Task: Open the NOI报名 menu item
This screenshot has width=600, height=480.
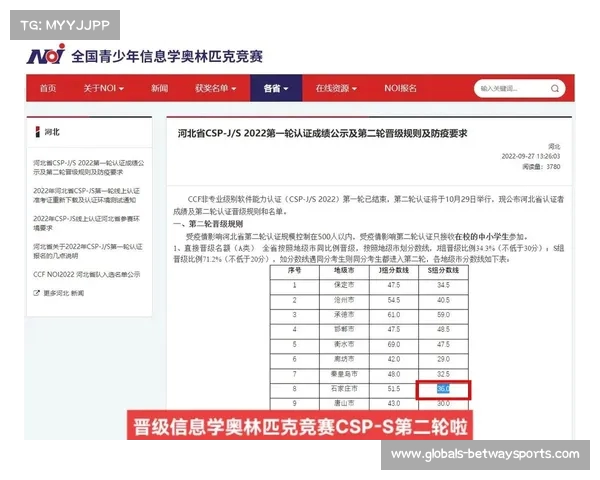Action: coord(400,88)
